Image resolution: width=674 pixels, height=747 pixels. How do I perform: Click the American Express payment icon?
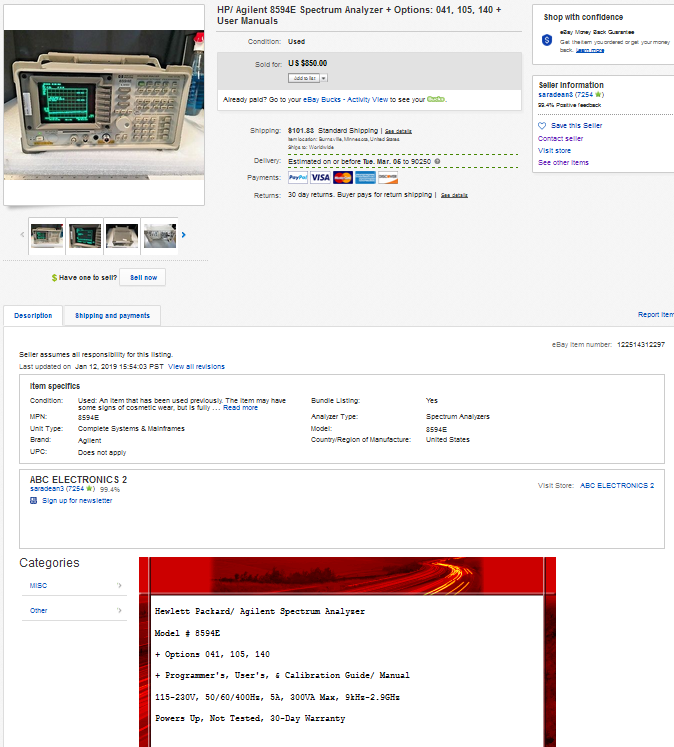tap(365, 178)
